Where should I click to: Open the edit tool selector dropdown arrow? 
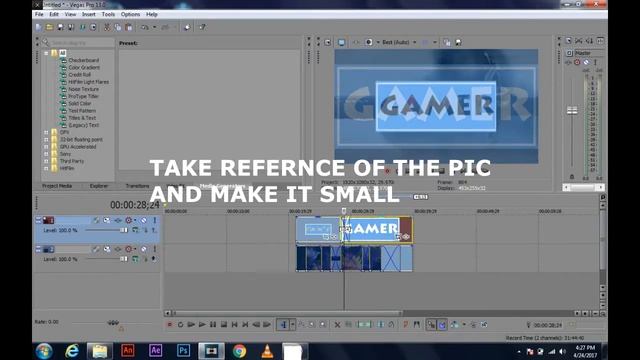click(x=292, y=325)
